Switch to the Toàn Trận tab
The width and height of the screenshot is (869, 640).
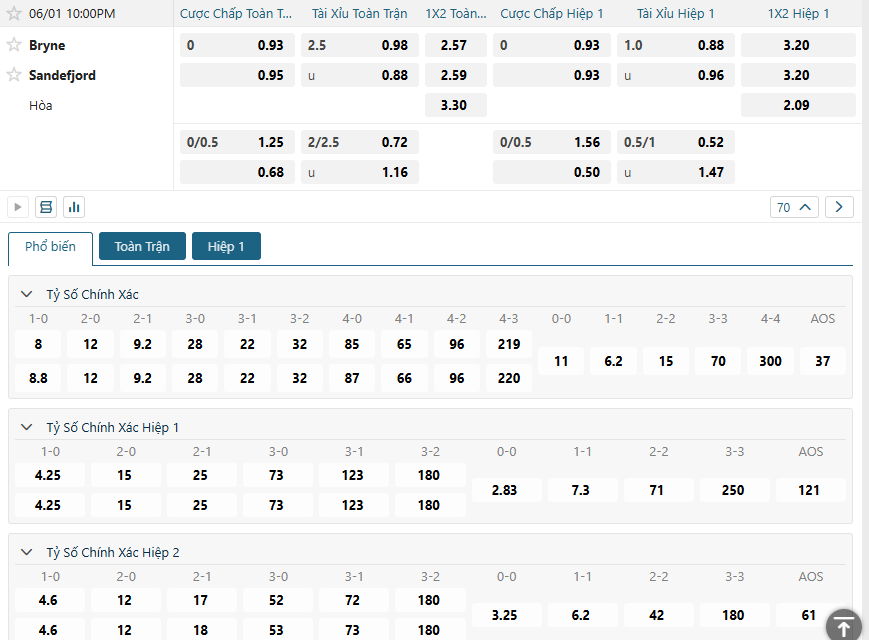point(142,246)
